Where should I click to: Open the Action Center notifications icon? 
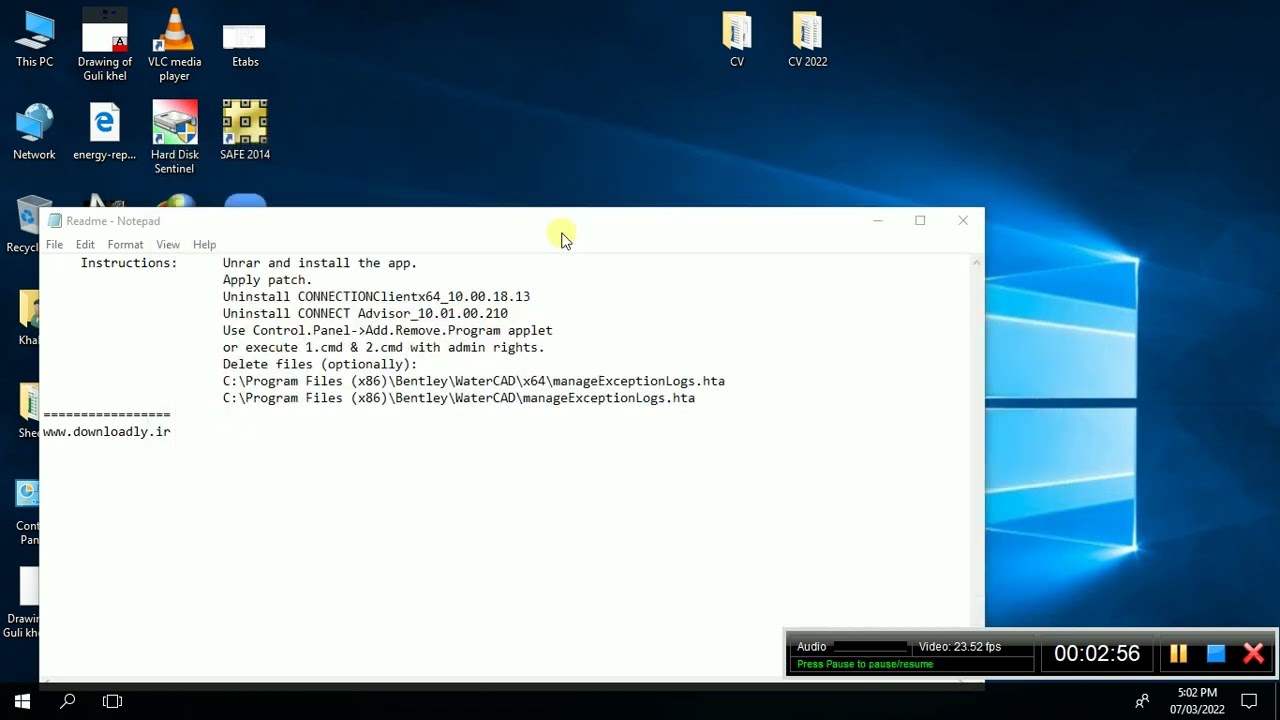pyautogui.click(x=1249, y=702)
